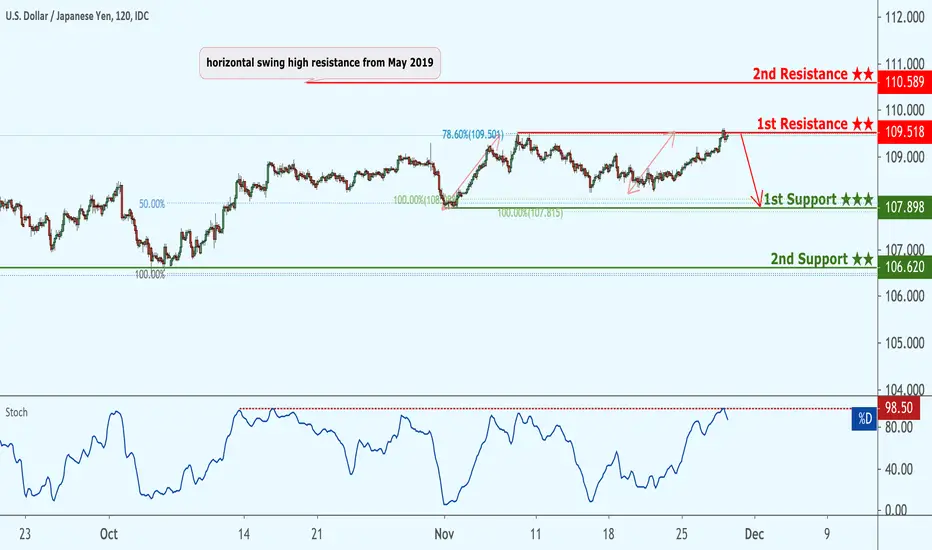The height and width of the screenshot is (550, 932).
Task: Click the Oct date on time axis
Action: [x=109, y=534]
